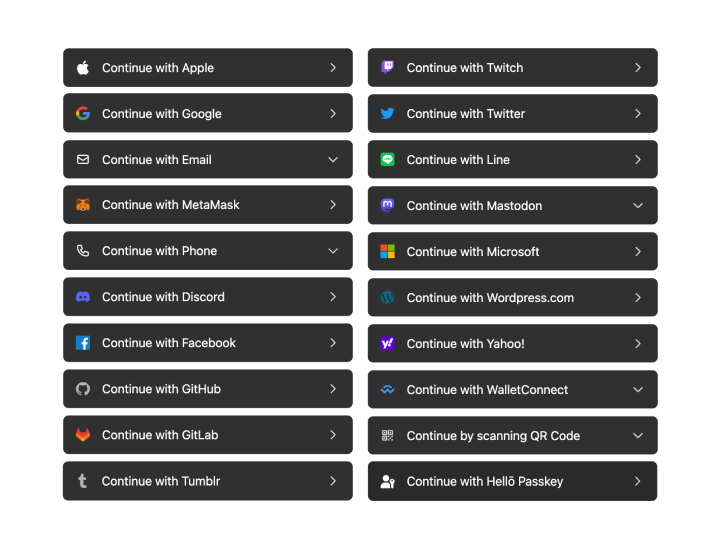Click the Discord logo icon

coord(83,297)
